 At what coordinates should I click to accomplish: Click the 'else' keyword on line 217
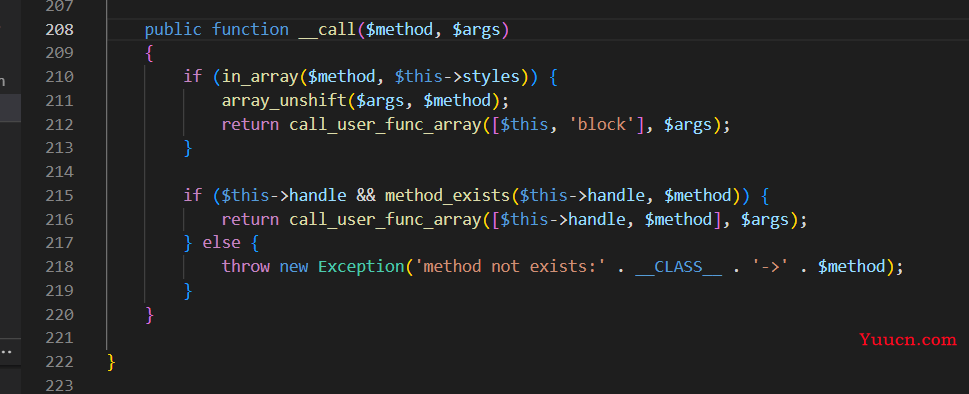pyautogui.click(x=221, y=243)
